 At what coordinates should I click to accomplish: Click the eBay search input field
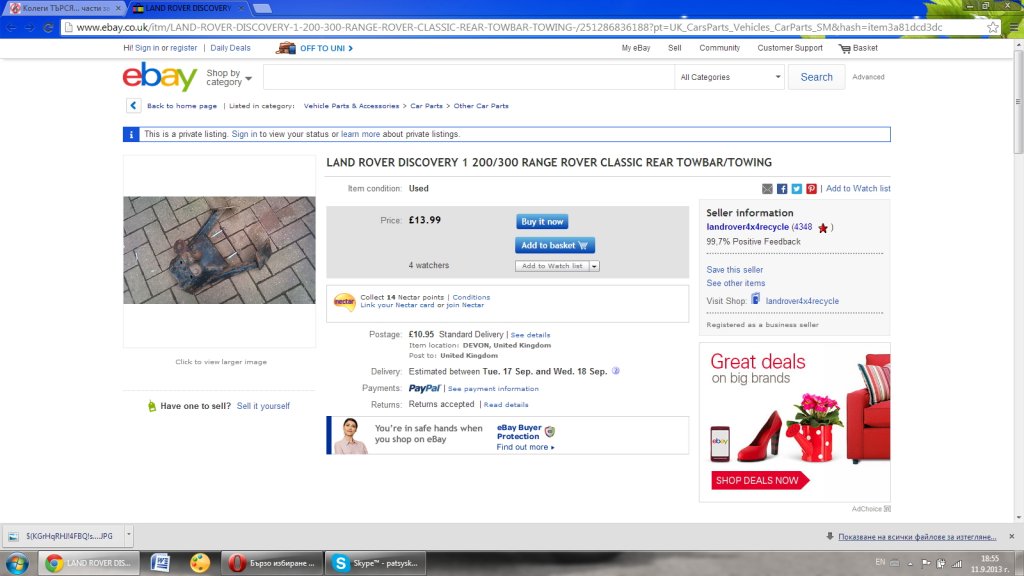pyautogui.click(x=469, y=77)
